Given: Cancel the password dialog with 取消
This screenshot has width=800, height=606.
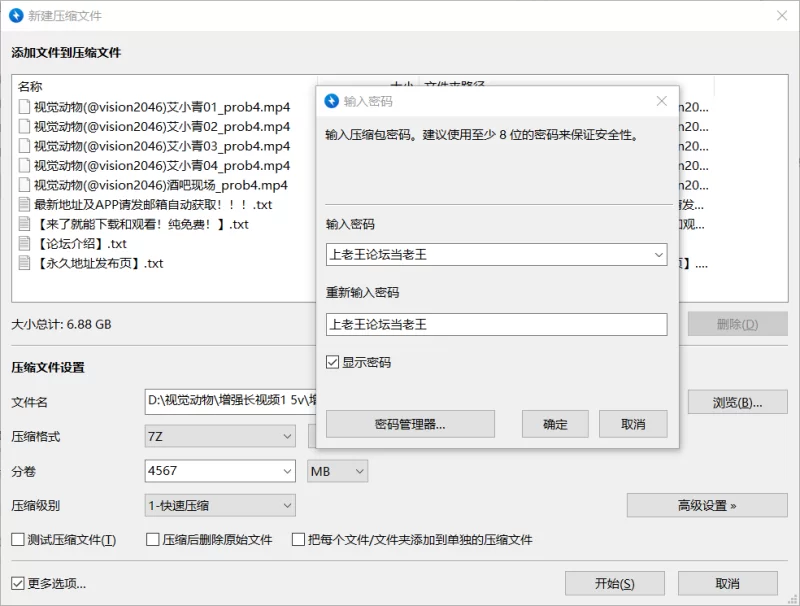Looking at the screenshot, I should 633,424.
